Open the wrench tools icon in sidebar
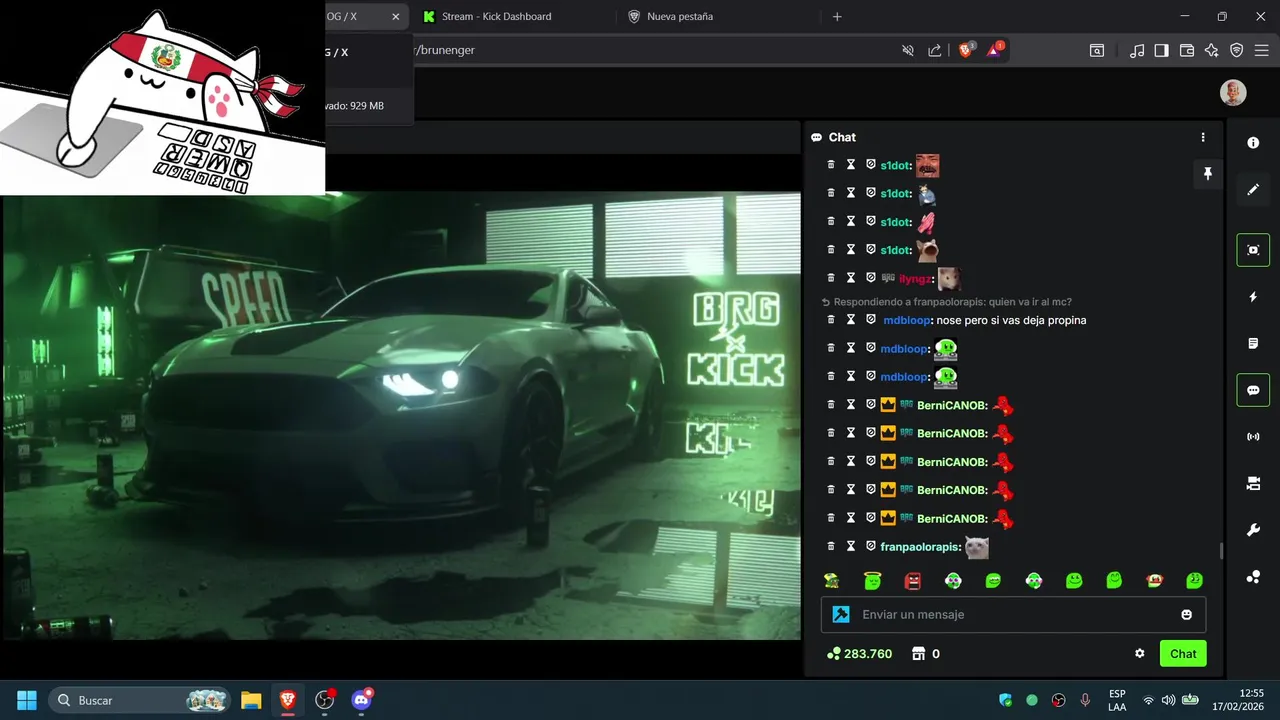Screen dimensions: 1280x720 click(x=1253, y=530)
